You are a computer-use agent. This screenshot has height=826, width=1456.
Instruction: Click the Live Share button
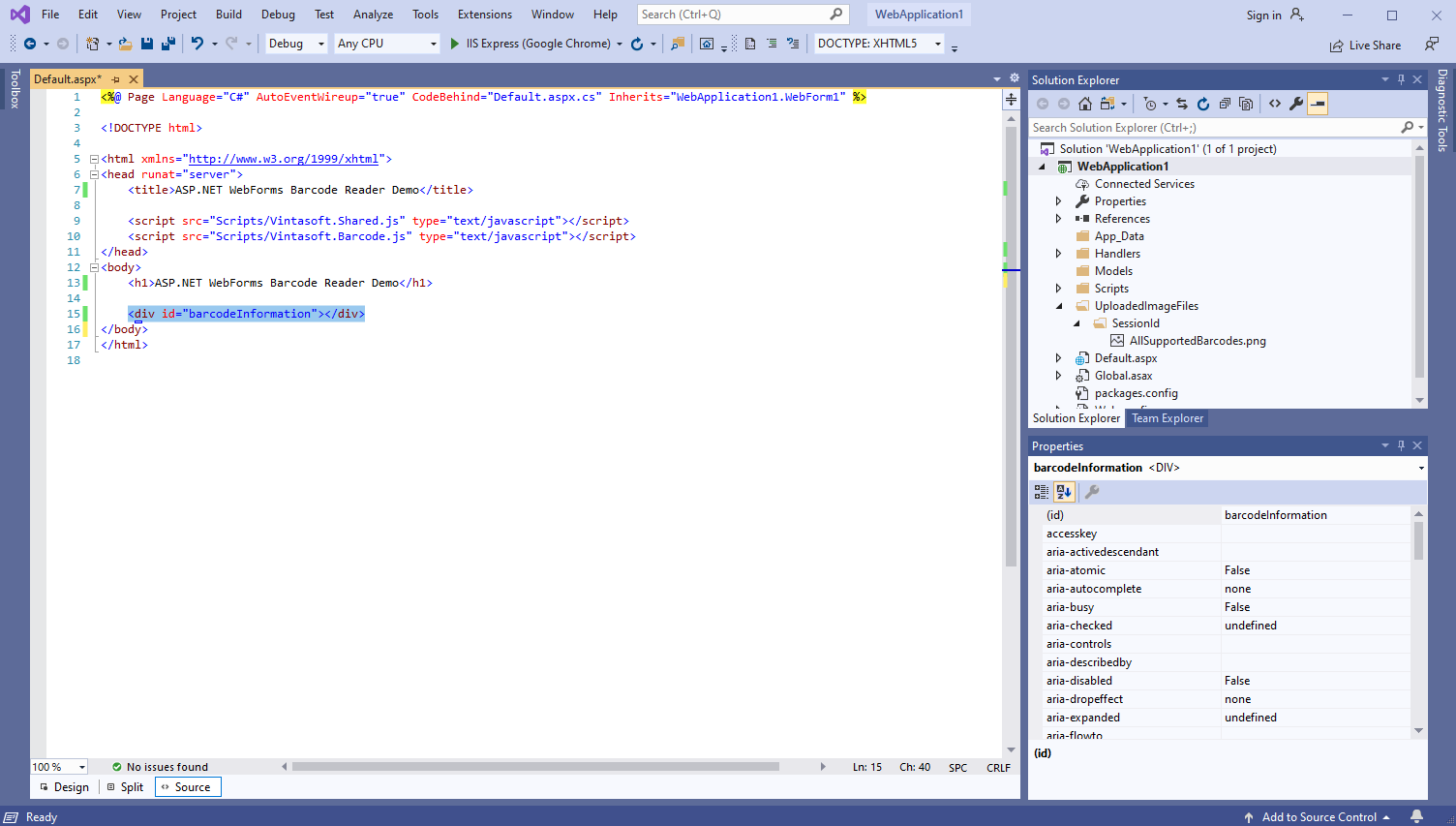[x=1365, y=46]
